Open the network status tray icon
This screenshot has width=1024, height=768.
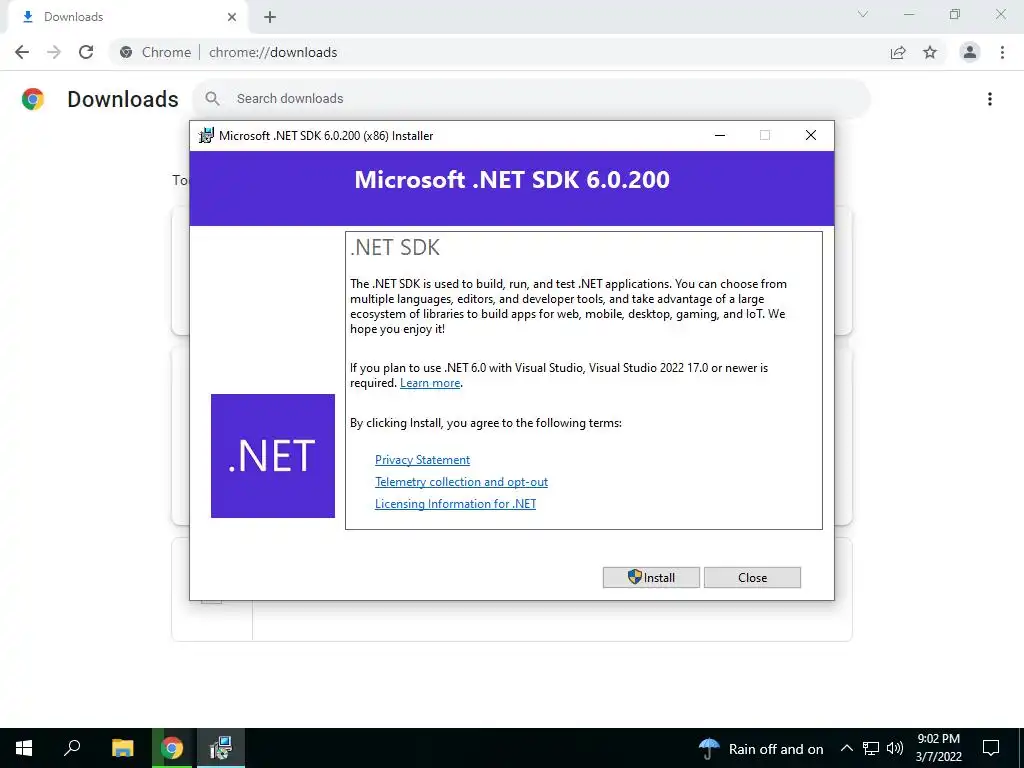[871, 748]
